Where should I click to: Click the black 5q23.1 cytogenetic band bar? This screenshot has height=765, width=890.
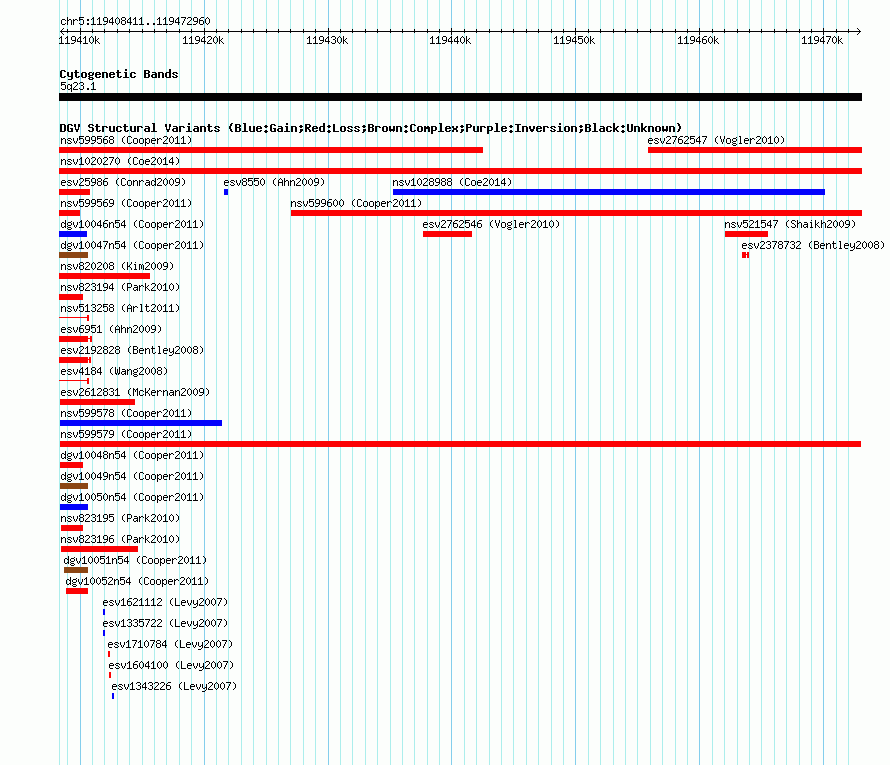click(460, 97)
